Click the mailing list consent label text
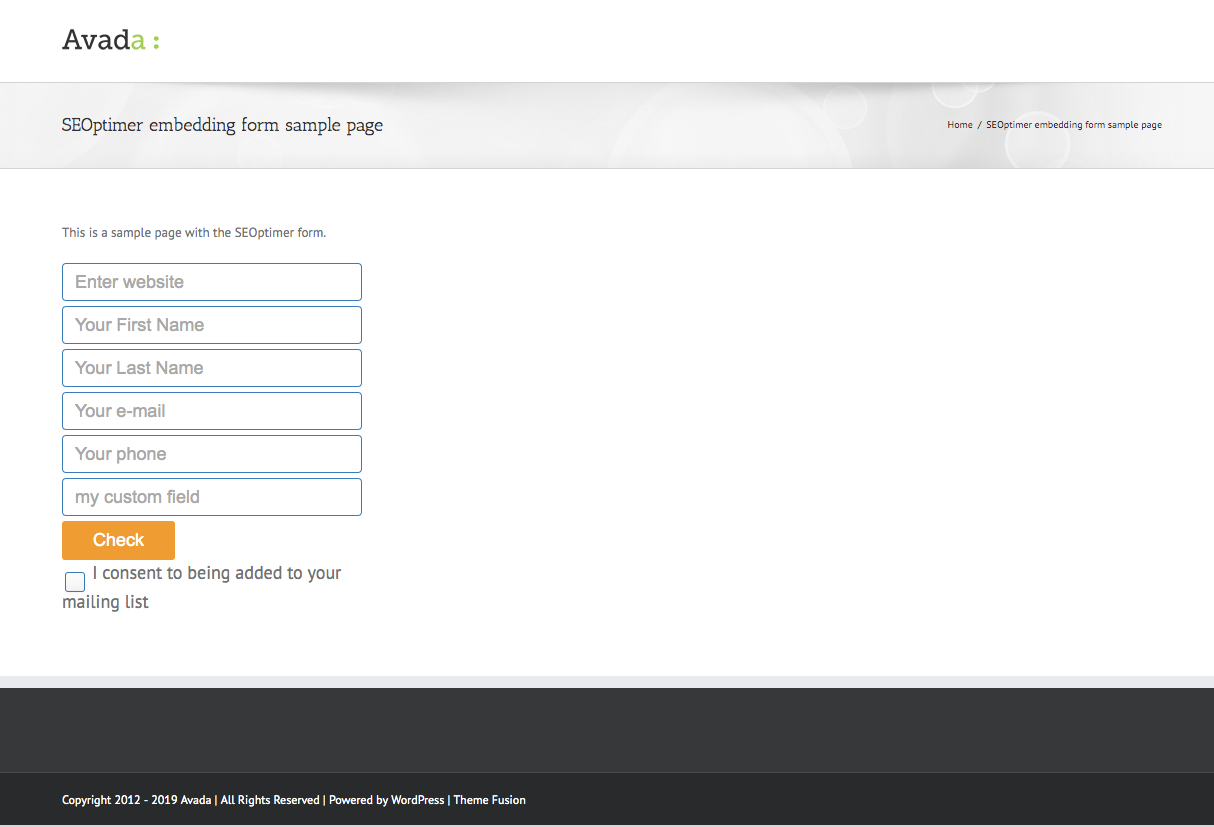1214x827 pixels. 216,574
